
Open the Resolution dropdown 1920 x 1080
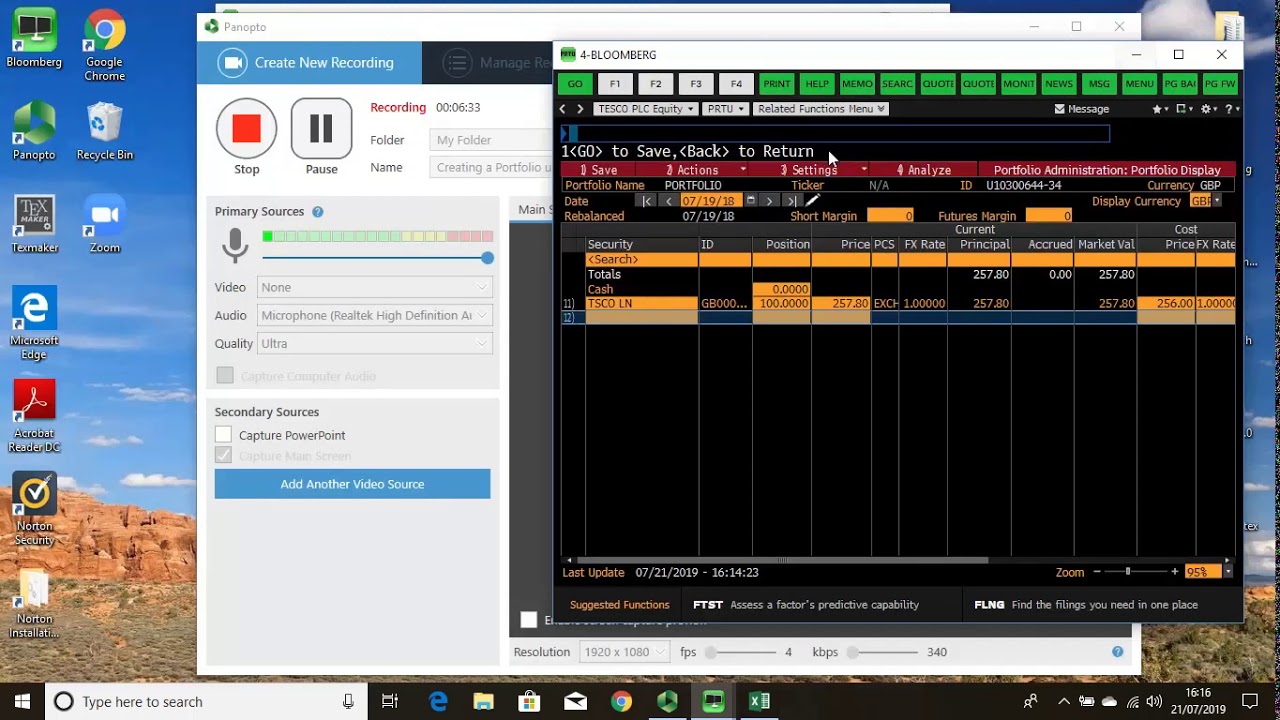pos(625,652)
